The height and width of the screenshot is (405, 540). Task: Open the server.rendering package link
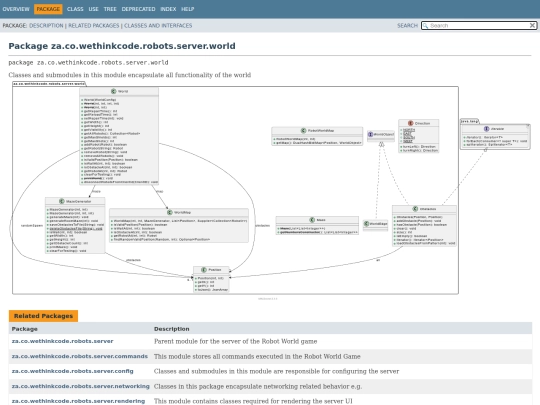click(78, 401)
